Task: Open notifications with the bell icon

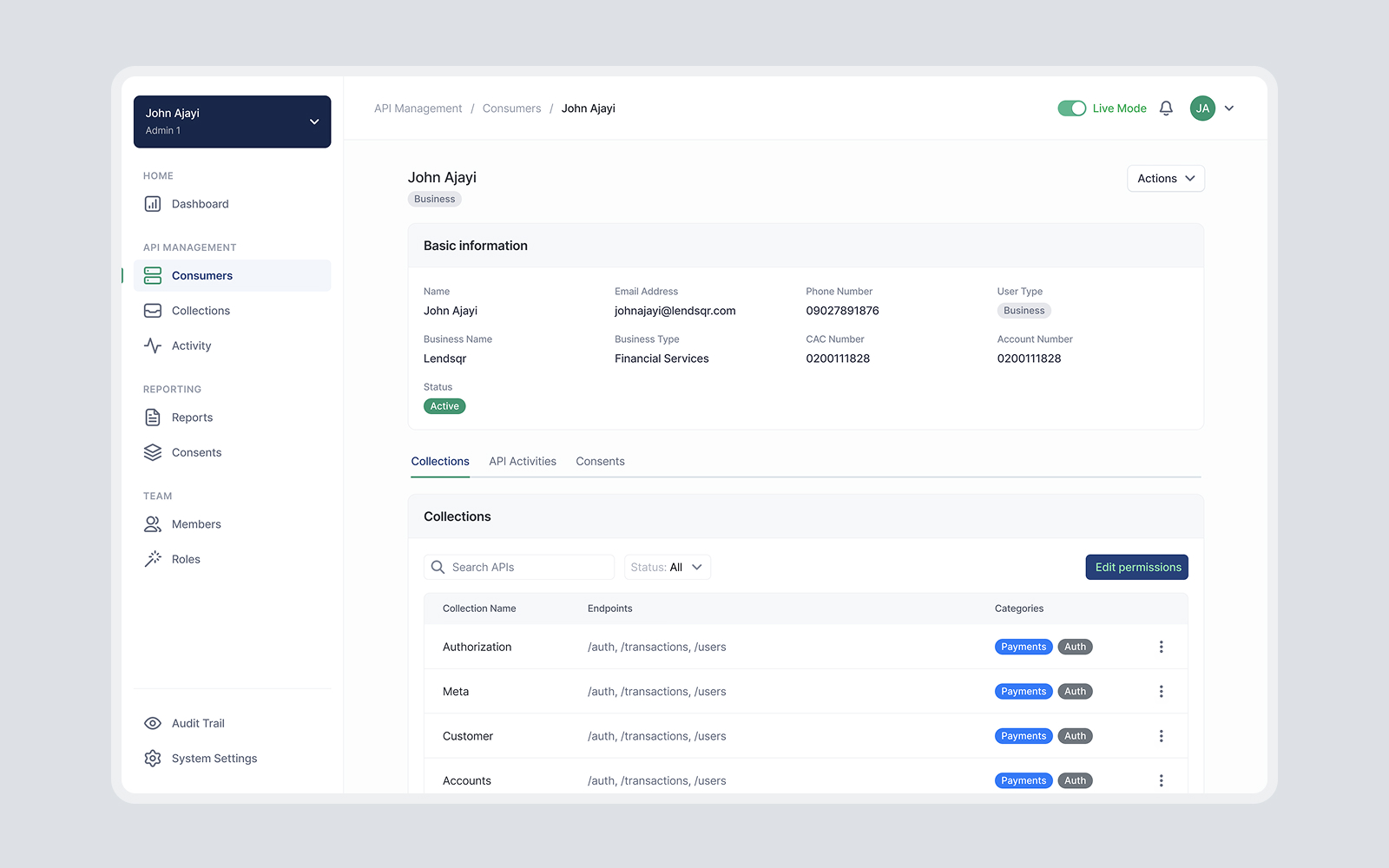Action: pyautogui.click(x=1166, y=108)
